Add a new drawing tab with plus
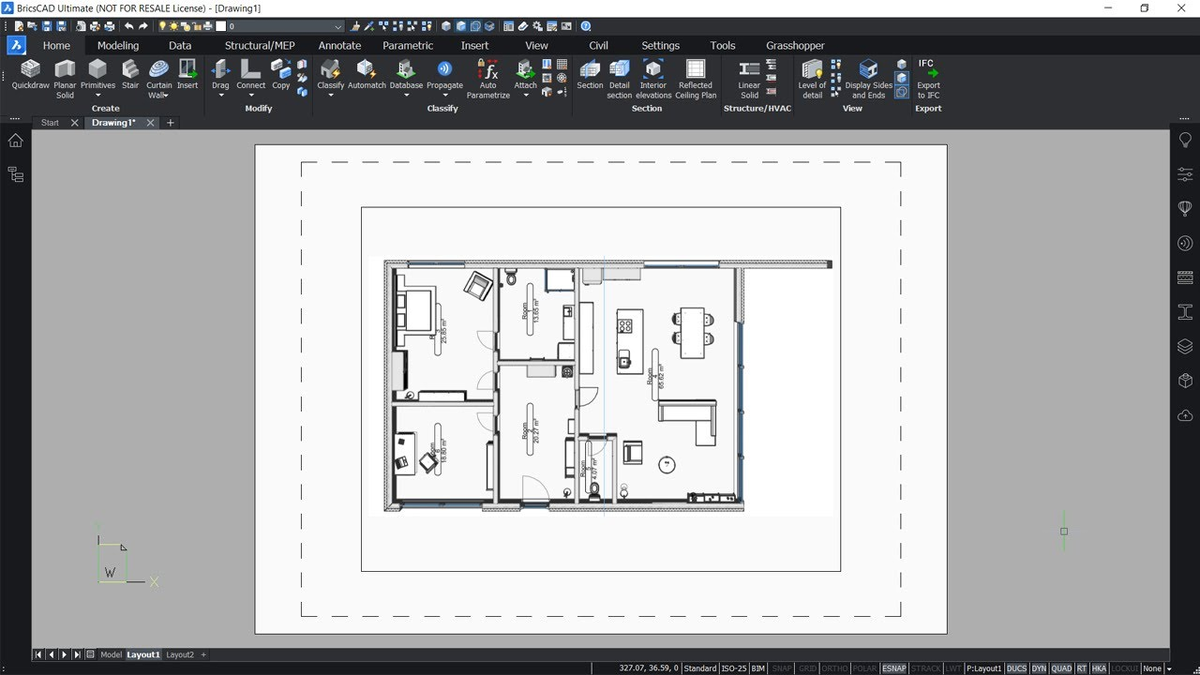Image resolution: width=1200 pixels, height=675 pixels. (171, 123)
